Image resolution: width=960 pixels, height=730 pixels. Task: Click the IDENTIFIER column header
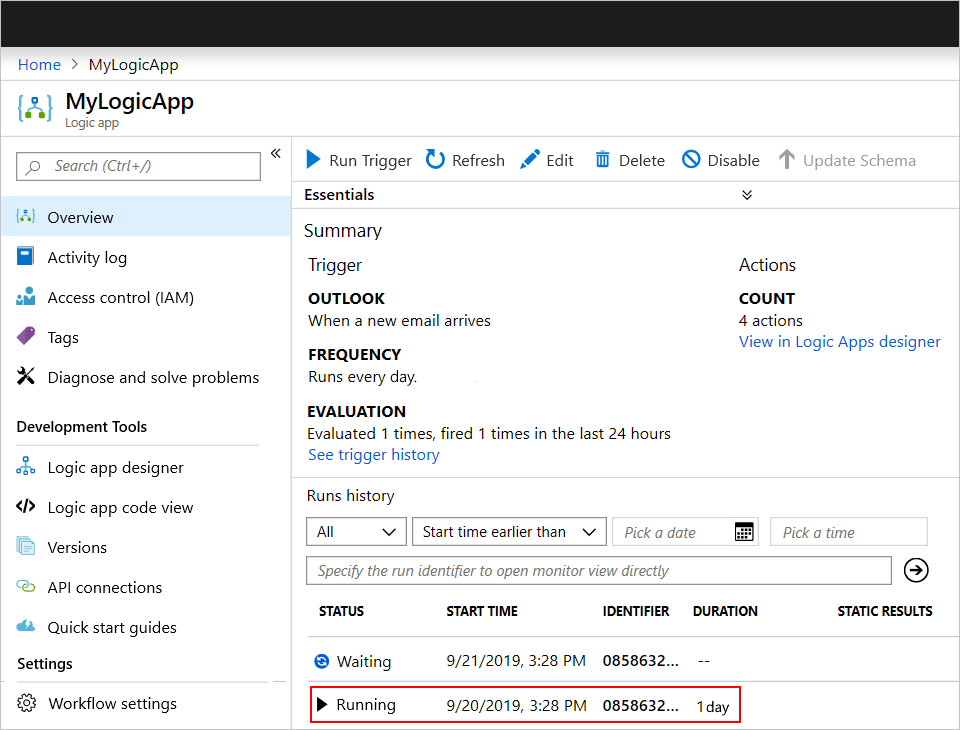pos(636,611)
